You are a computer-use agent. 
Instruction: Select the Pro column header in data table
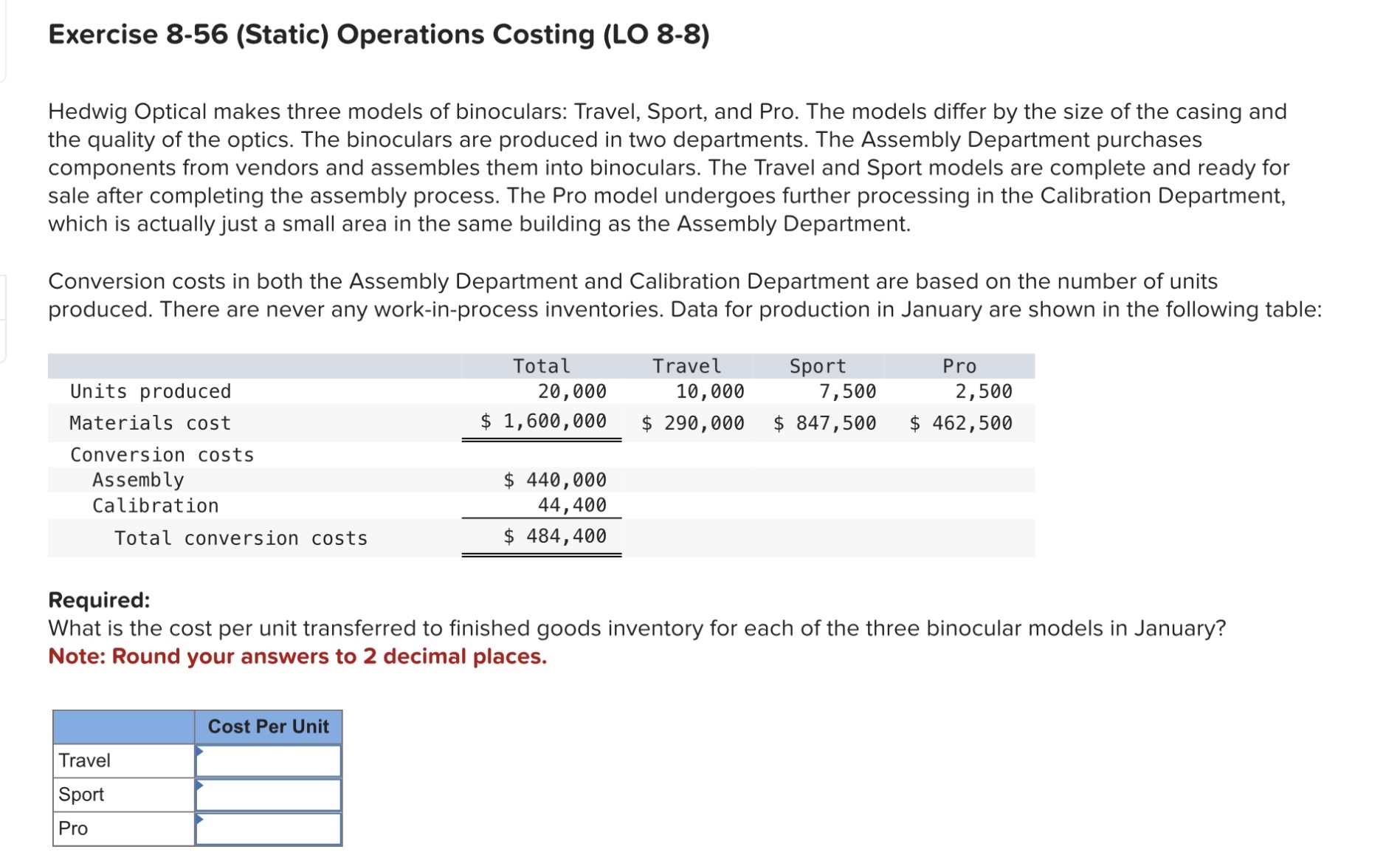pos(959,365)
